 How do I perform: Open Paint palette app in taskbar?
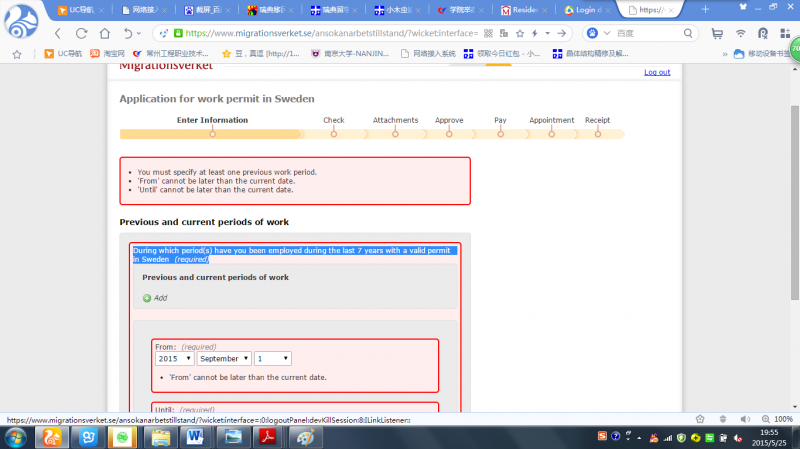(305, 437)
